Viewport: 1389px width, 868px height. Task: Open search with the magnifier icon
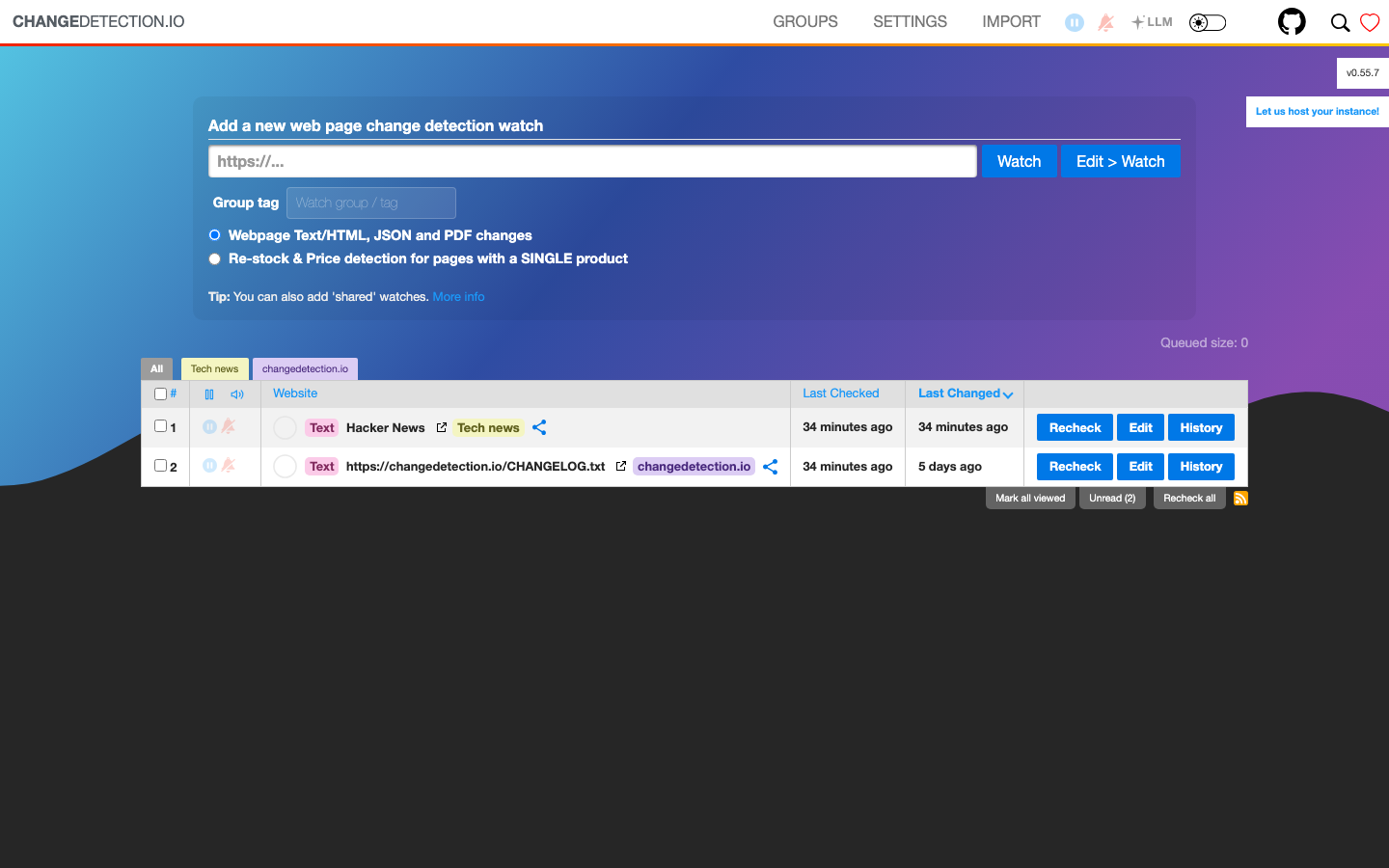tap(1340, 22)
